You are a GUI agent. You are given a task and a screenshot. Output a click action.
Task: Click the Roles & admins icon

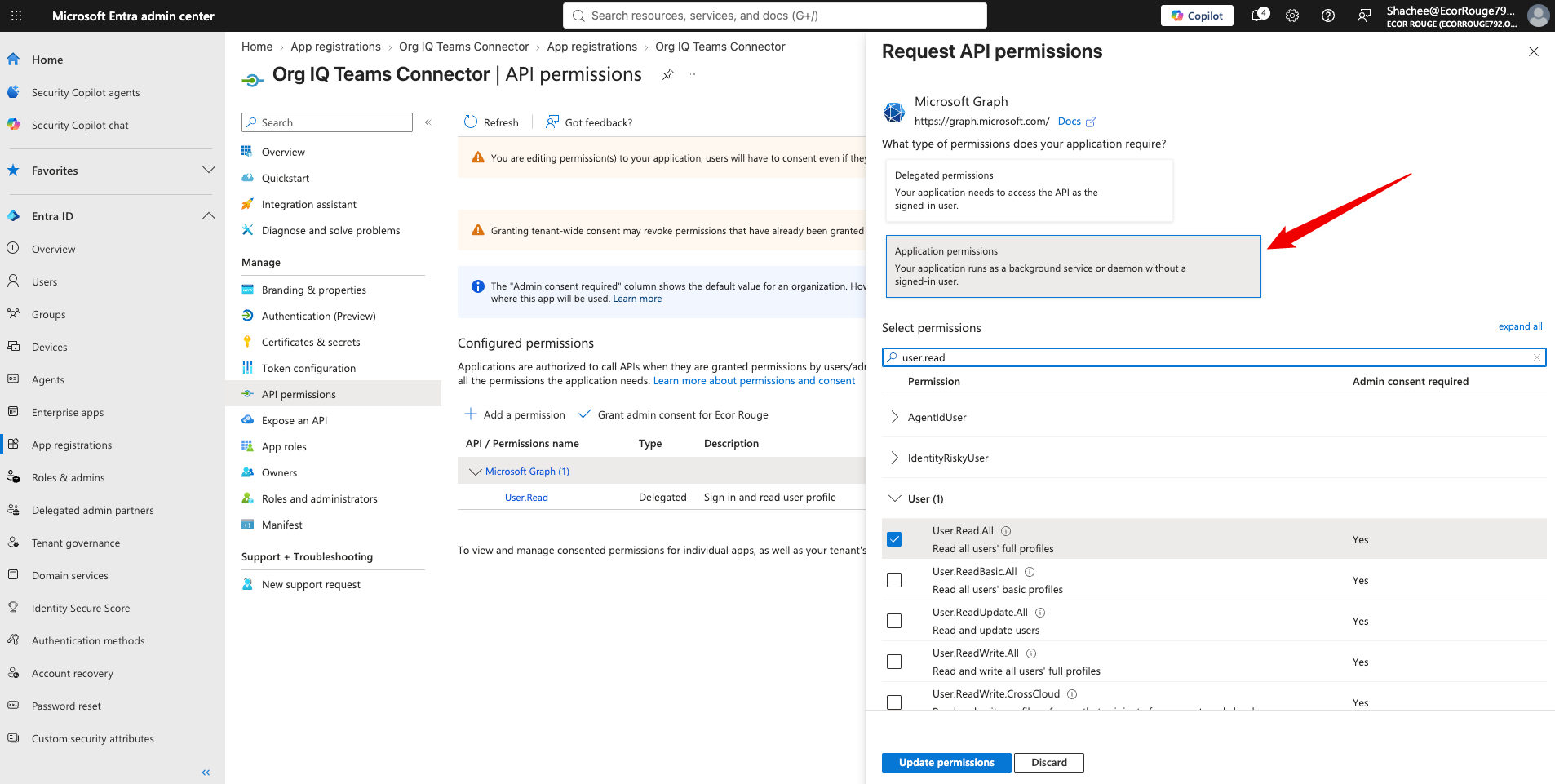pos(13,476)
